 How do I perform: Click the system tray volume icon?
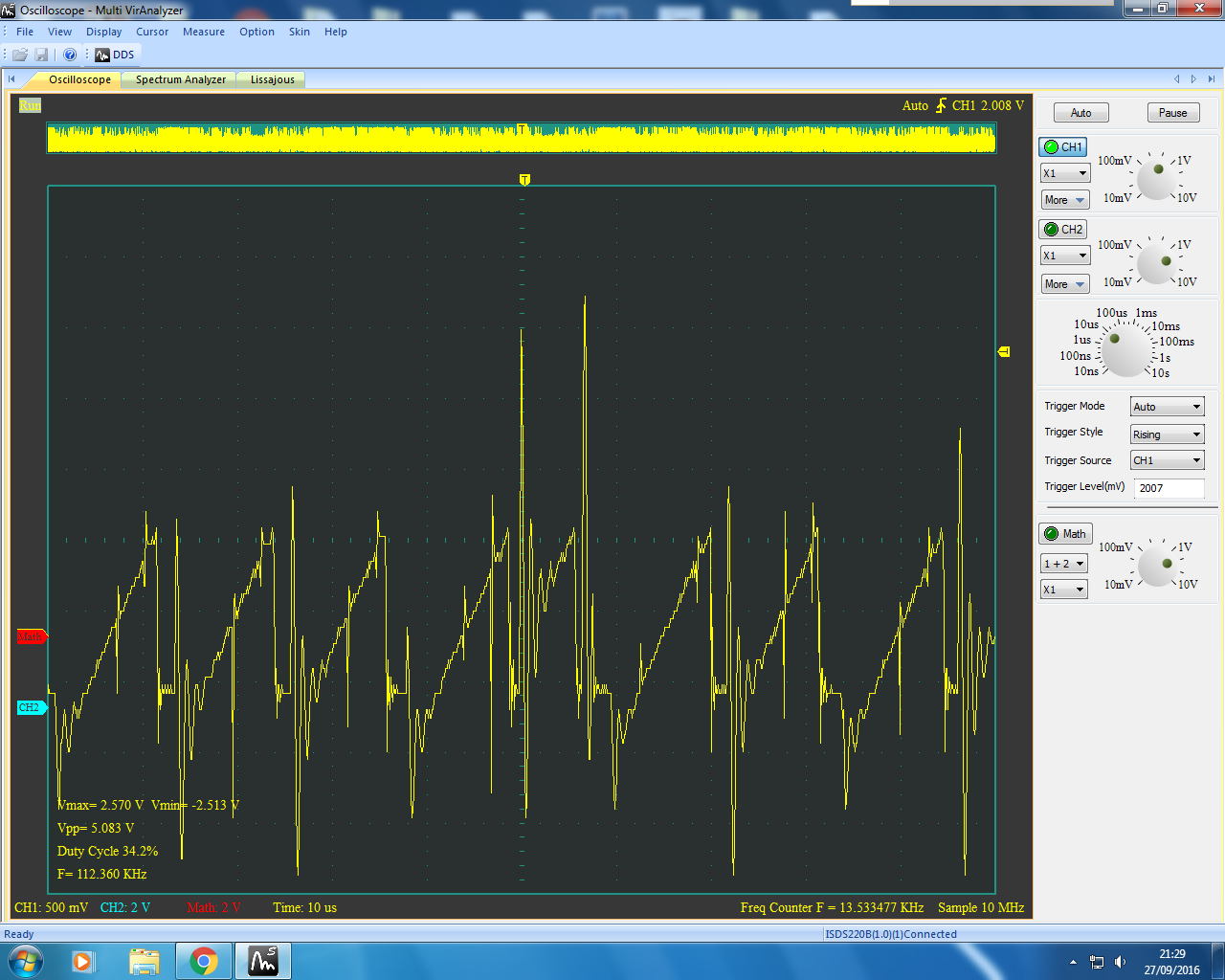tap(1121, 962)
